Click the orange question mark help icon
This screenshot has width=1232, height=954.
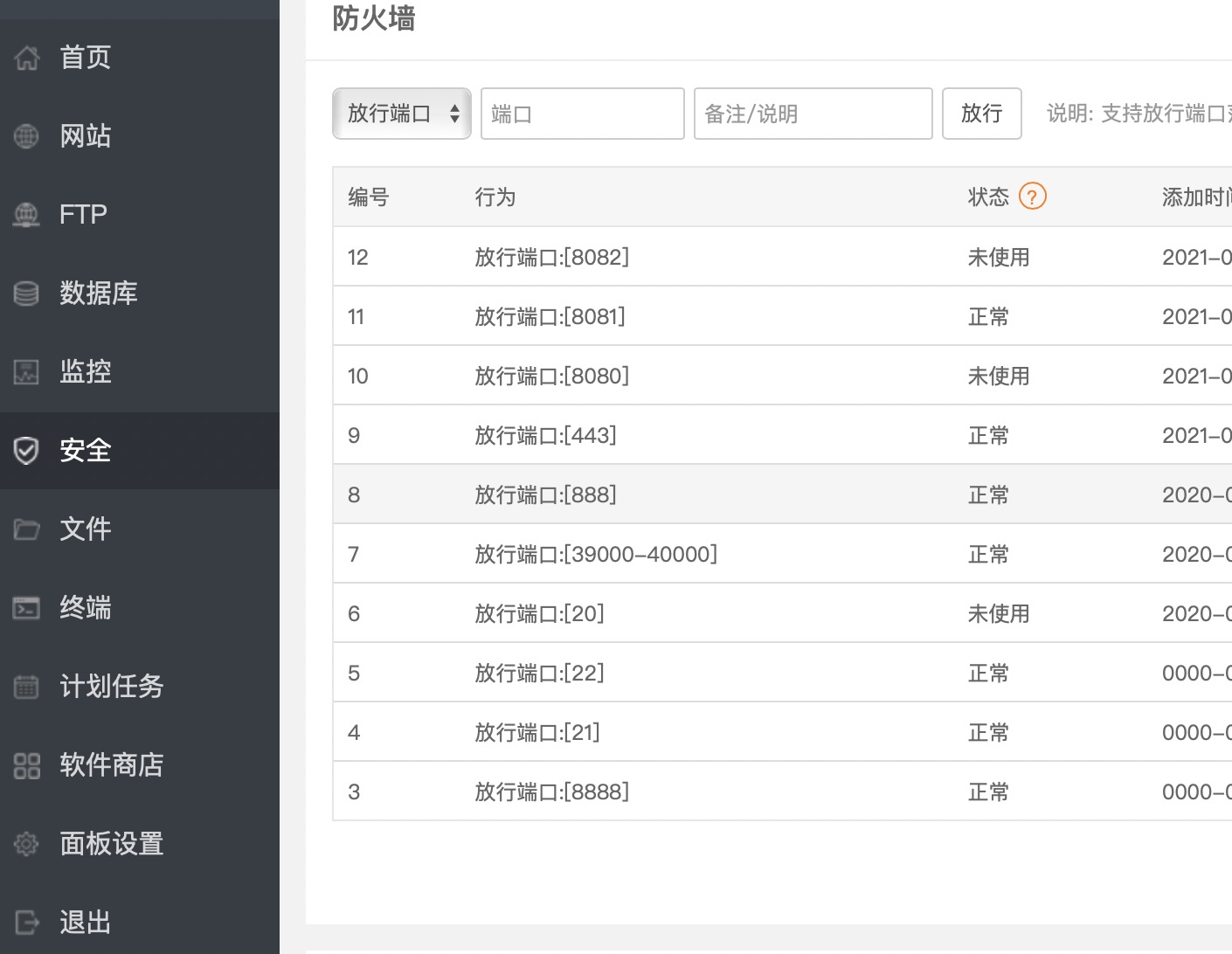tap(1032, 197)
